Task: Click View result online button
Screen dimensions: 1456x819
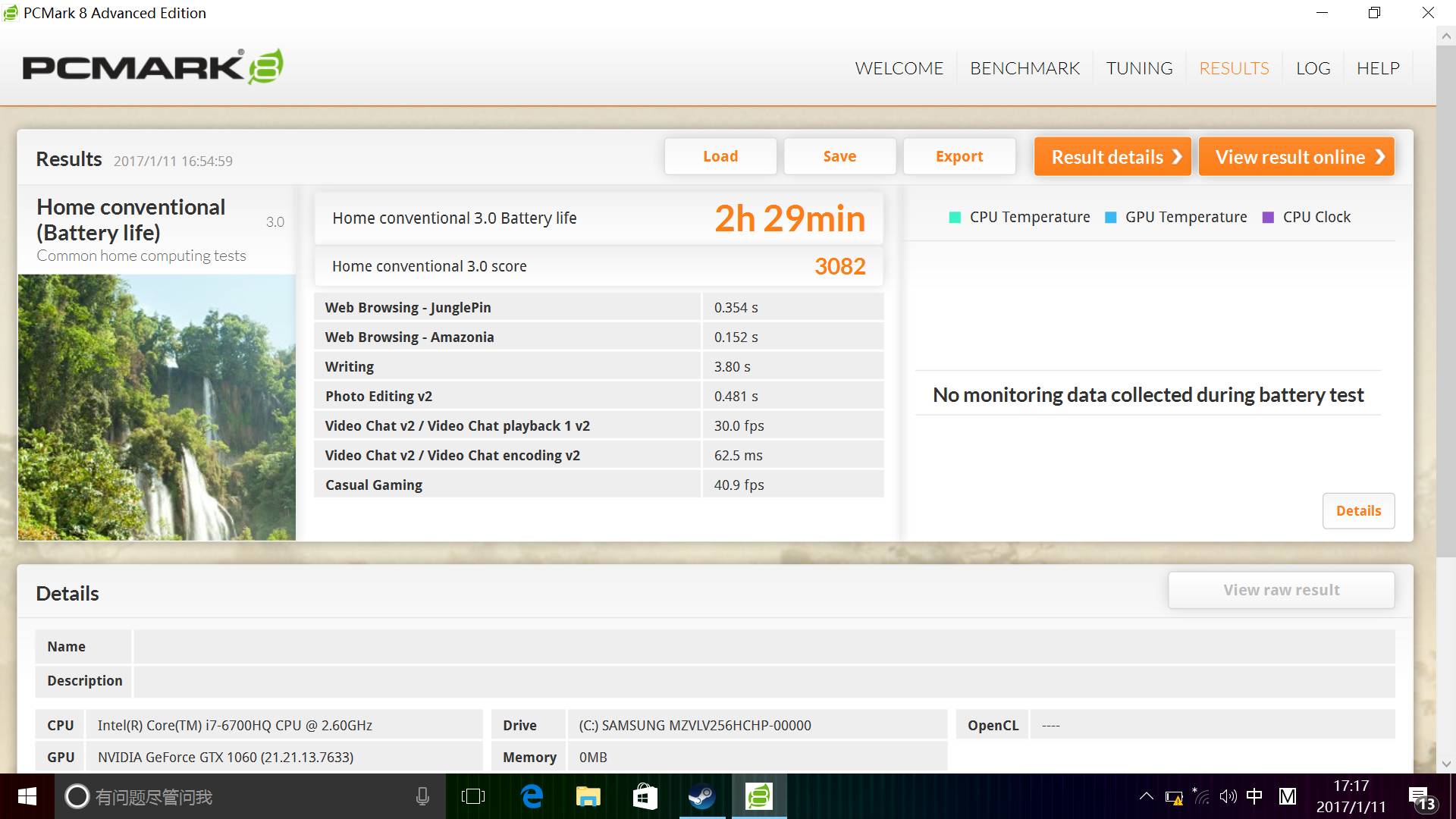Action: [1296, 157]
